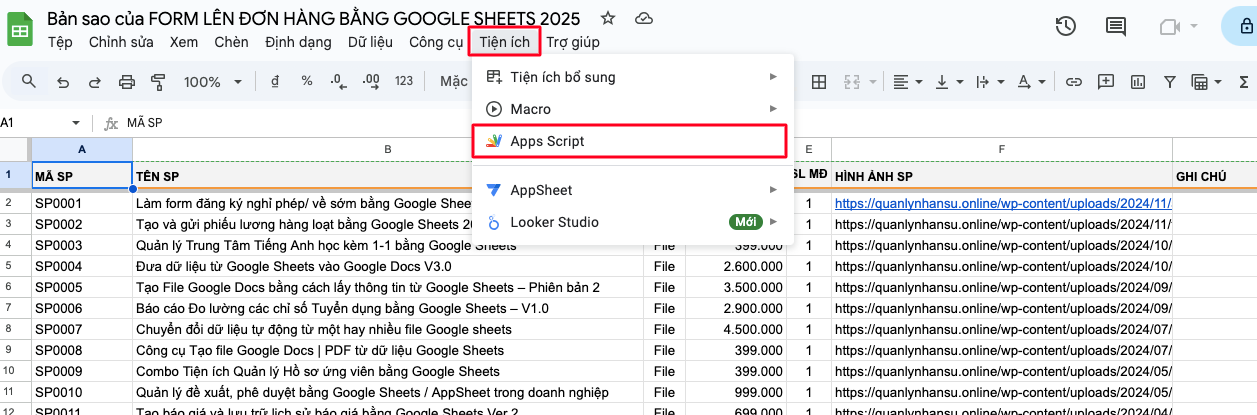The image size is (1257, 415).
Task: Activate the paint format tool
Action: click(158, 82)
